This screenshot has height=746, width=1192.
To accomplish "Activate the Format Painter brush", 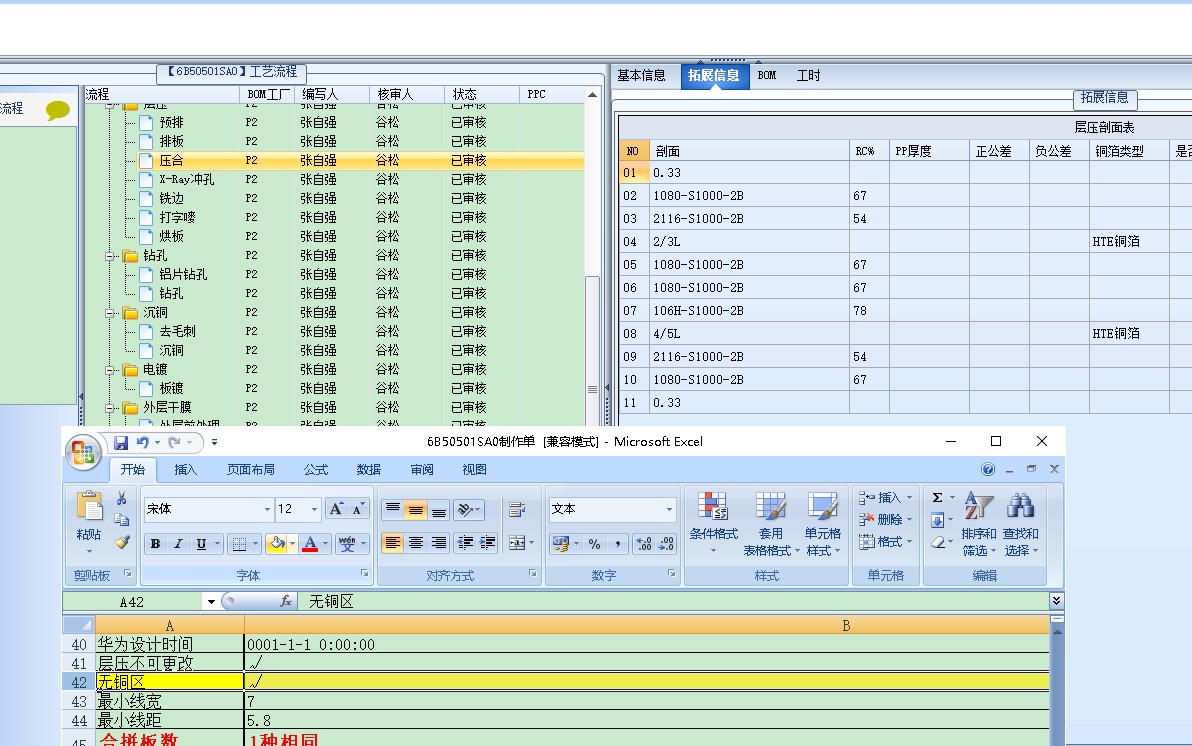I will pos(122,541).
